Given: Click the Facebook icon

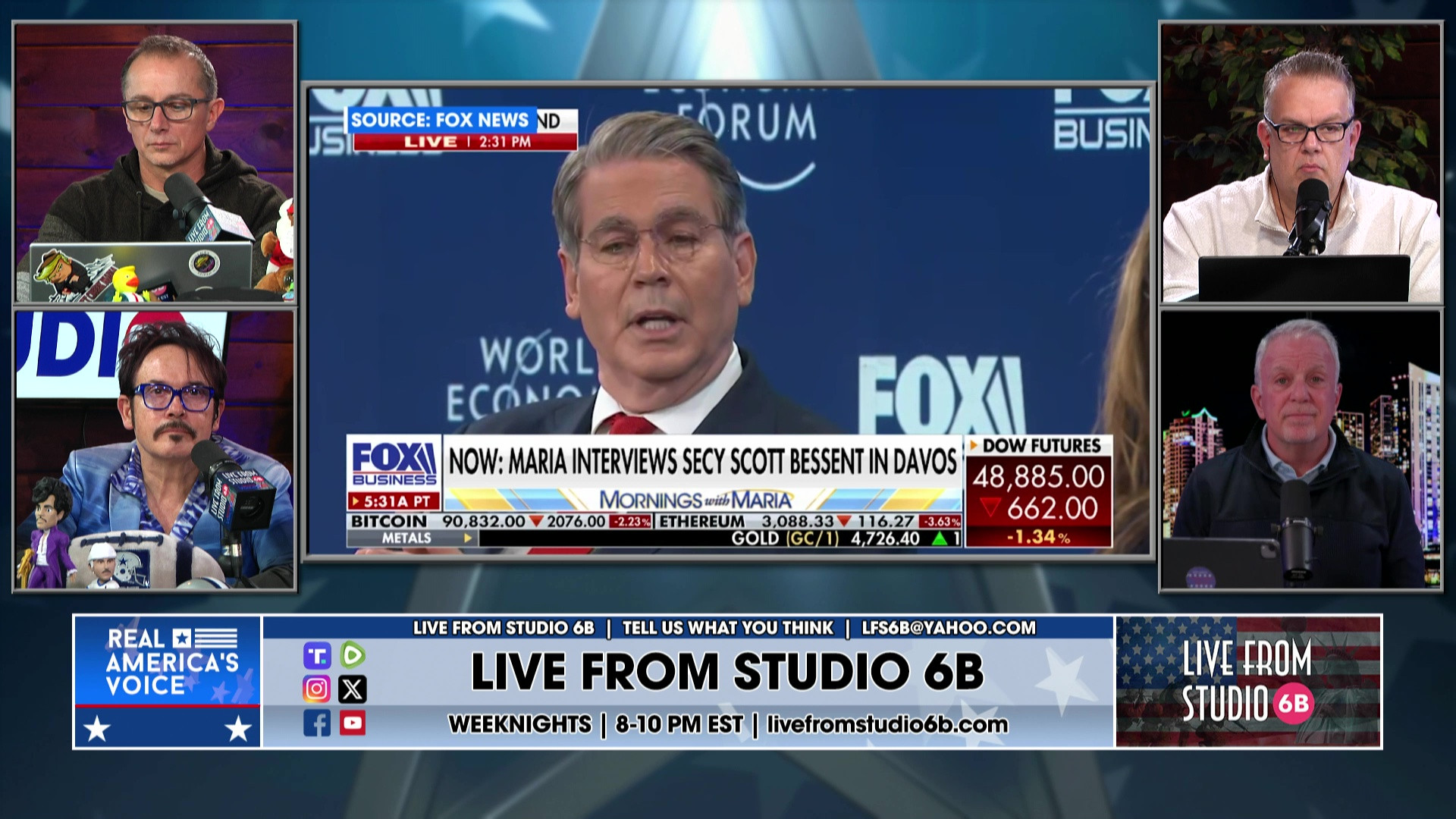Looking at the screenshot, I should click(x=316, y=723).
